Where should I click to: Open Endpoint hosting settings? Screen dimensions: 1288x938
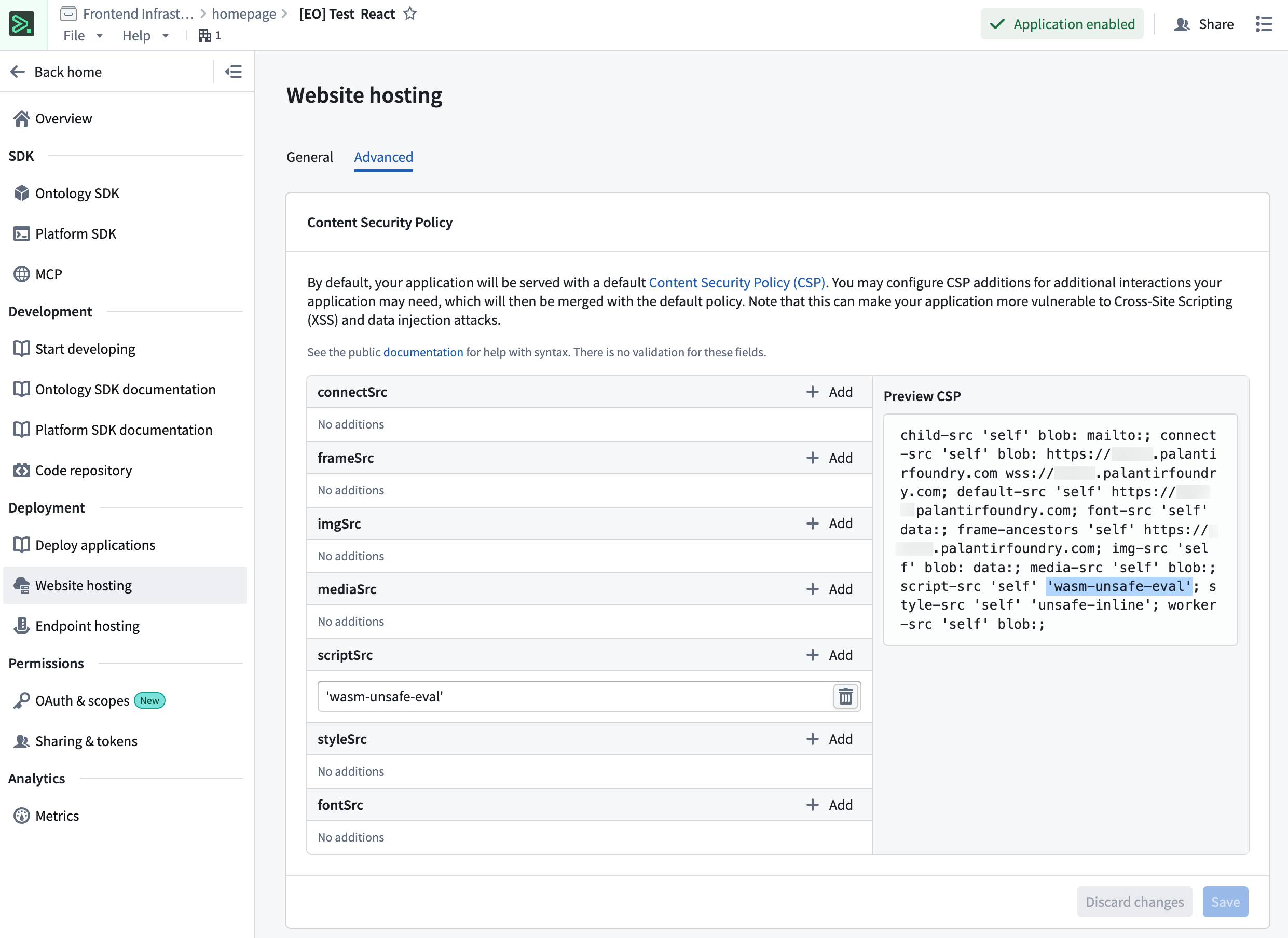[x=87, y=626]
